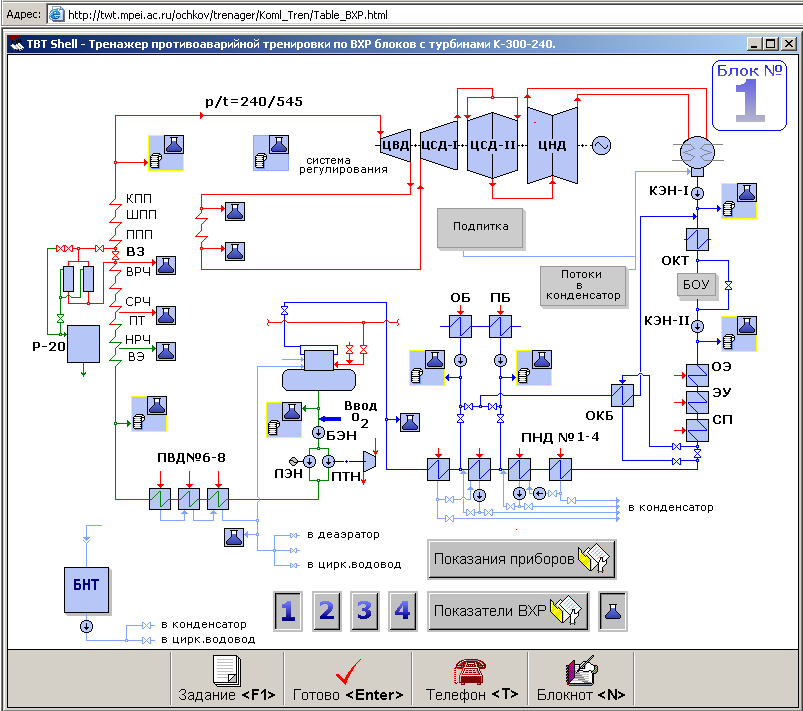803x711 pixels.
Task: Click the generator symbol right of ЦНД
Action: [x=601, y=145]
